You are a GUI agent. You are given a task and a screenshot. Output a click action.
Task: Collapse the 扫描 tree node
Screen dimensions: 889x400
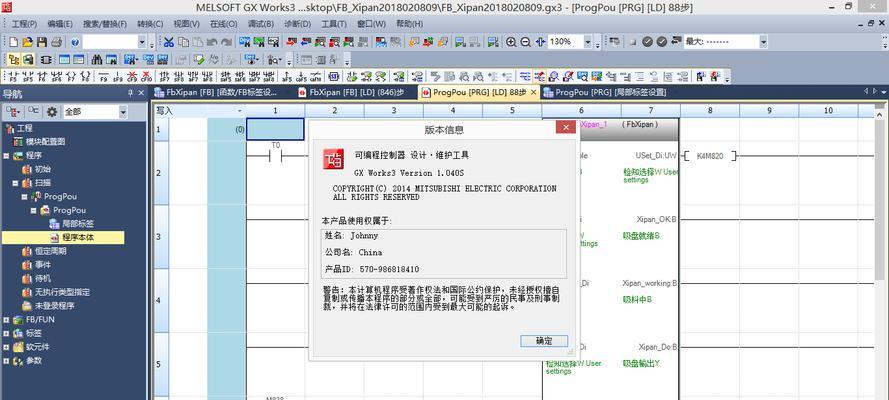coord(16,183)
